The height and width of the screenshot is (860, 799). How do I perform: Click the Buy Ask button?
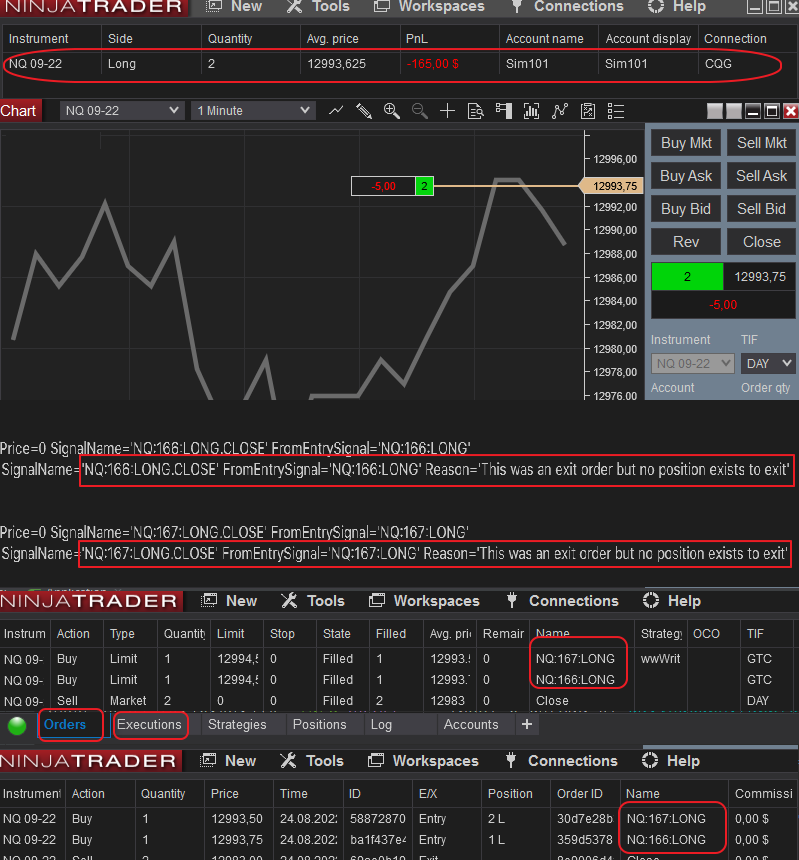[x=686, y=176]
